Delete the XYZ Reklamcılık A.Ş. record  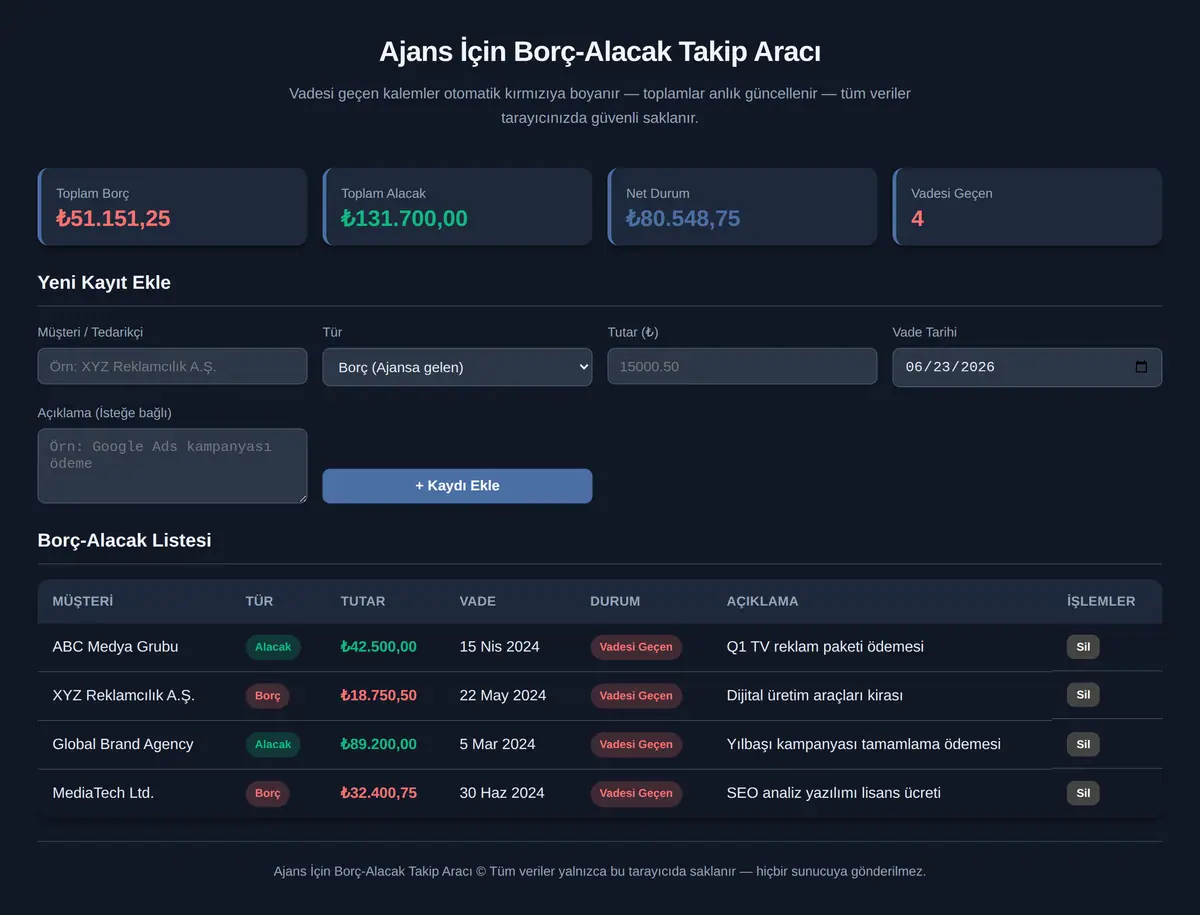(x=1083, y=695)
